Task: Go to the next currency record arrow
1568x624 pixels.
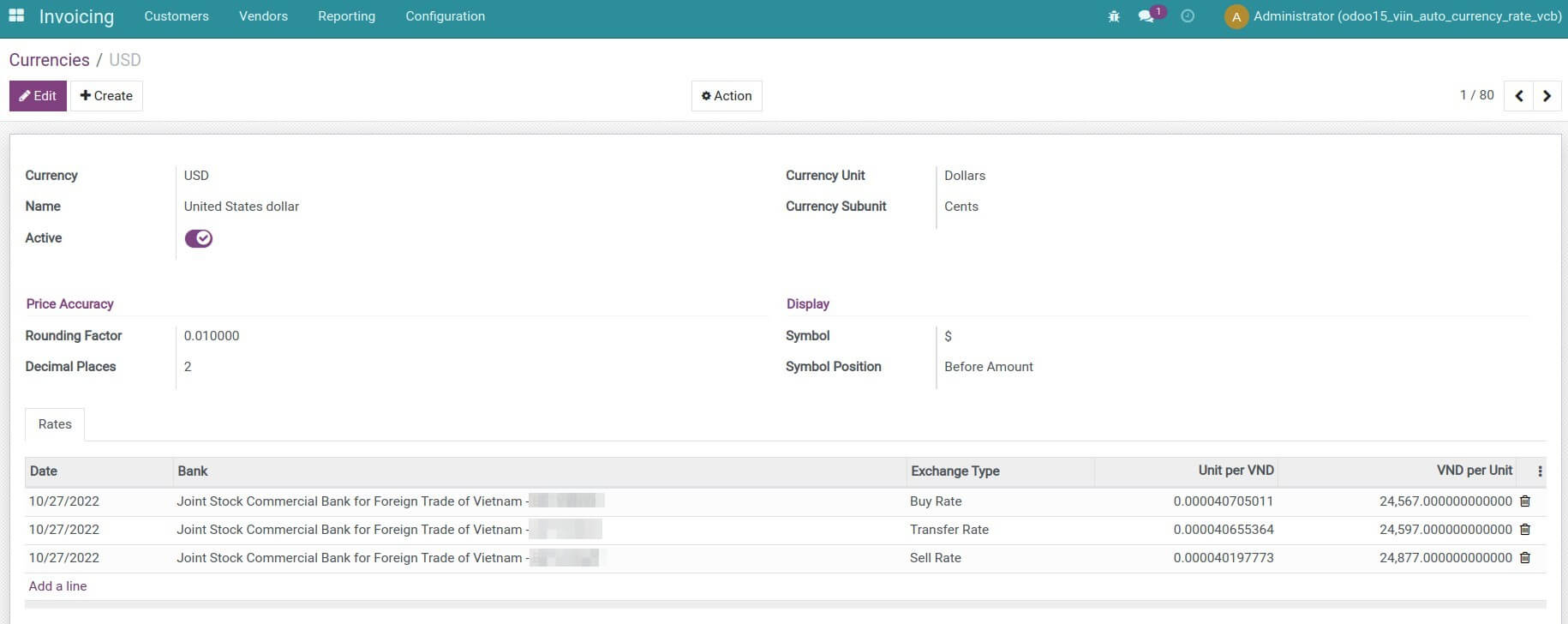Action: [x=1547, y=96]
